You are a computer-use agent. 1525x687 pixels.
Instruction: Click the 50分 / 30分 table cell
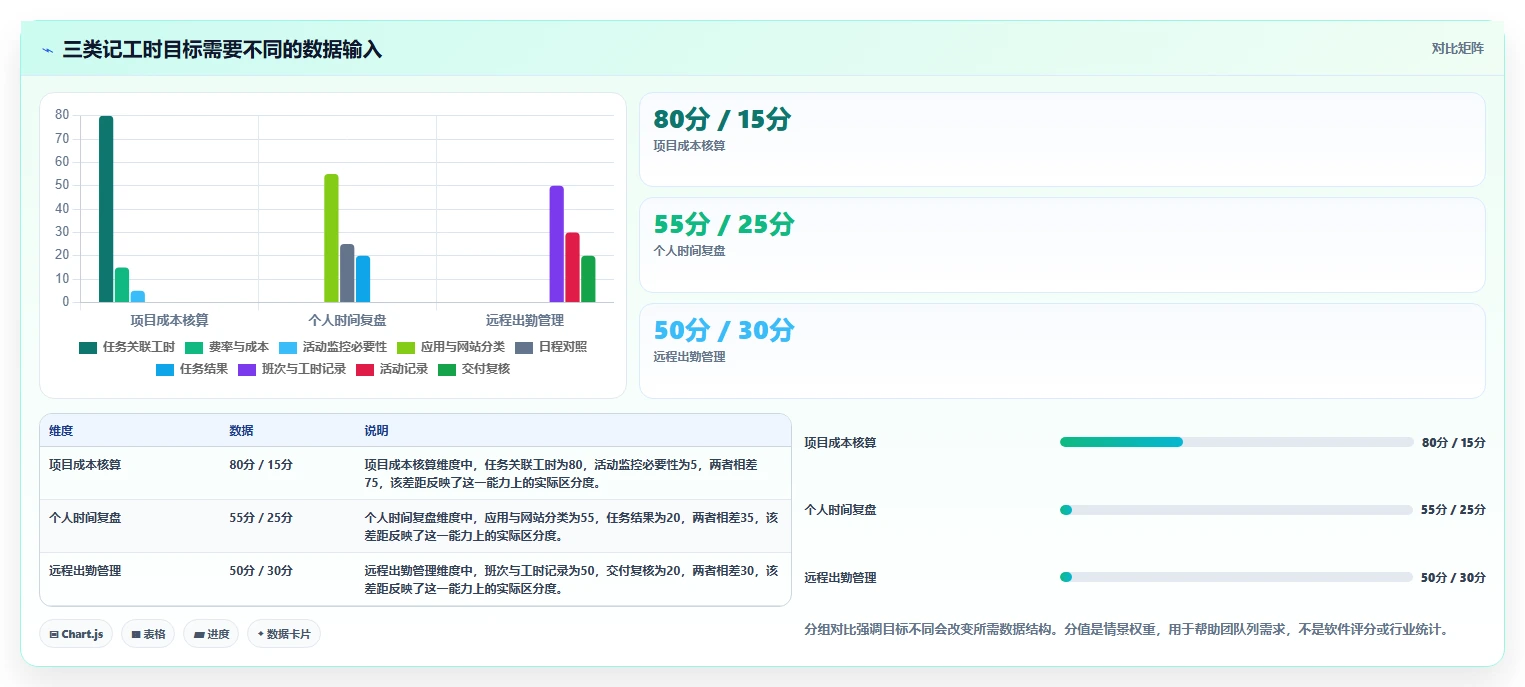pos(261,571)
